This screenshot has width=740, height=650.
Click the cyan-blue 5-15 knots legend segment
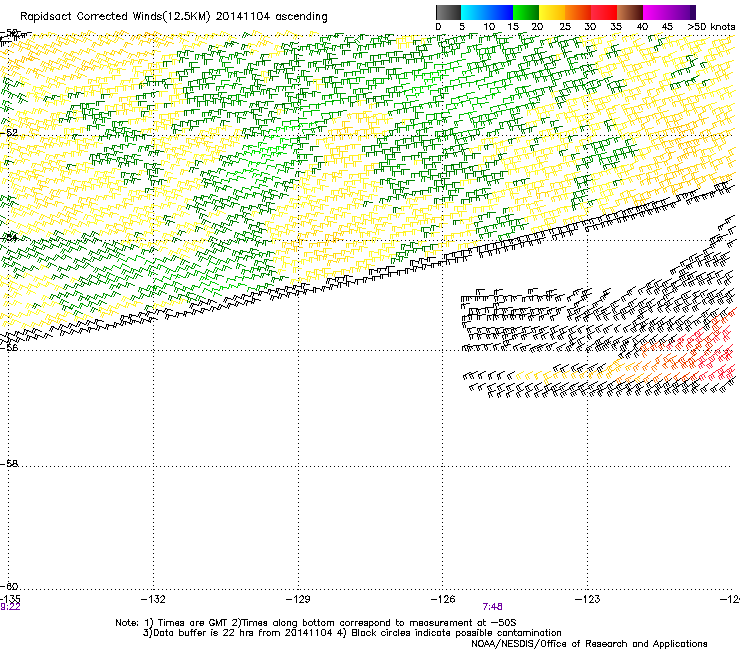coord(487,12)
